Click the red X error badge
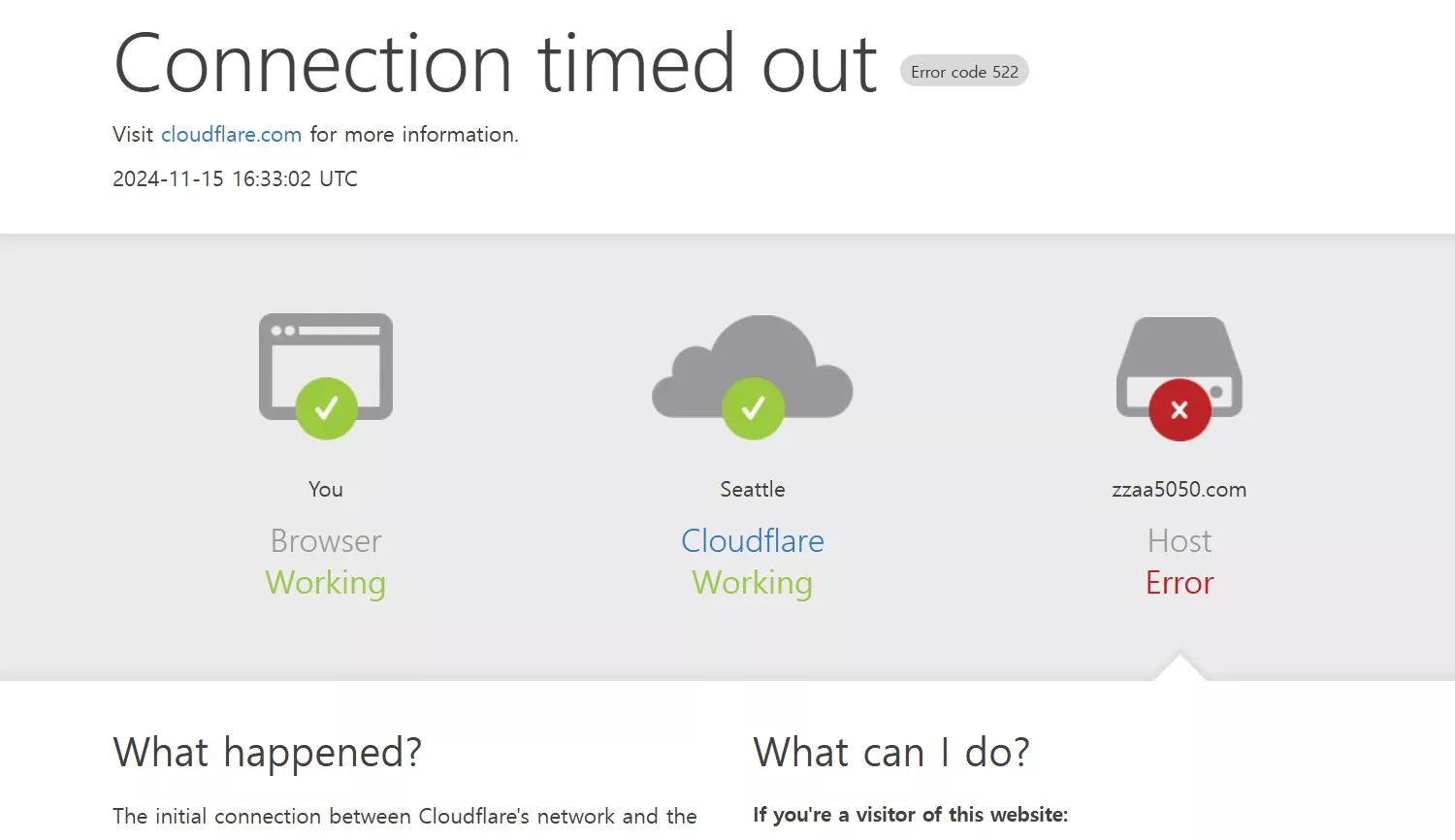 coord(1180,410)
